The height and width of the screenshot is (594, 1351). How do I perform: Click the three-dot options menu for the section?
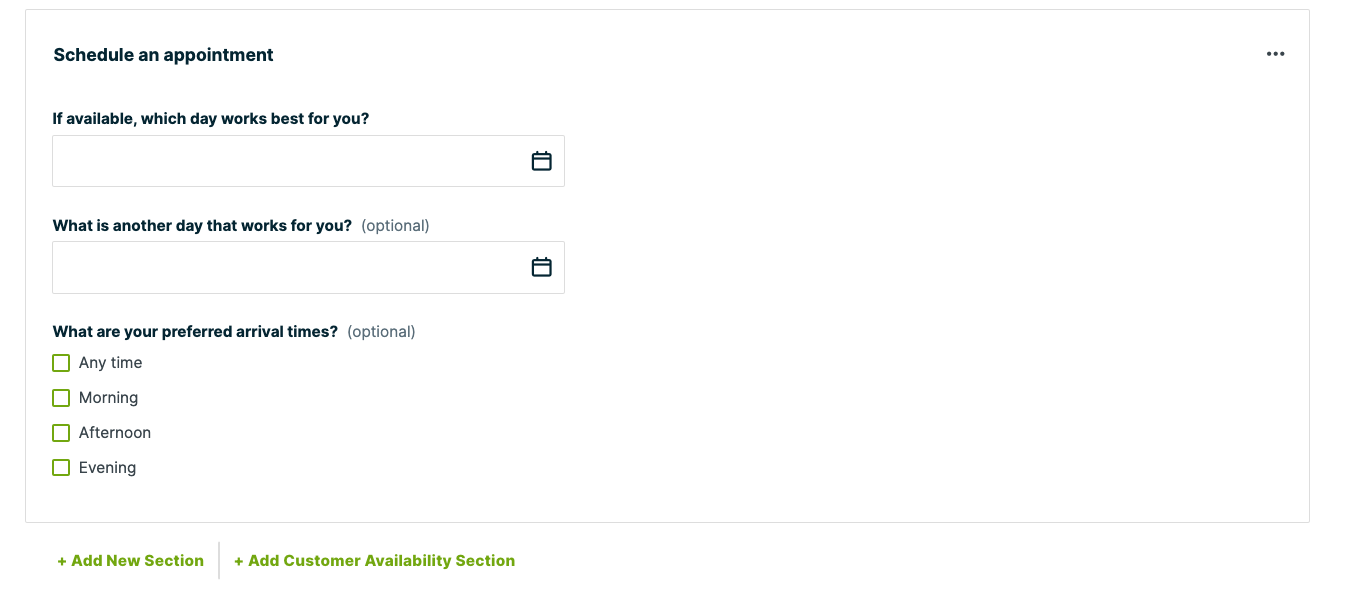click(1275, 54)
